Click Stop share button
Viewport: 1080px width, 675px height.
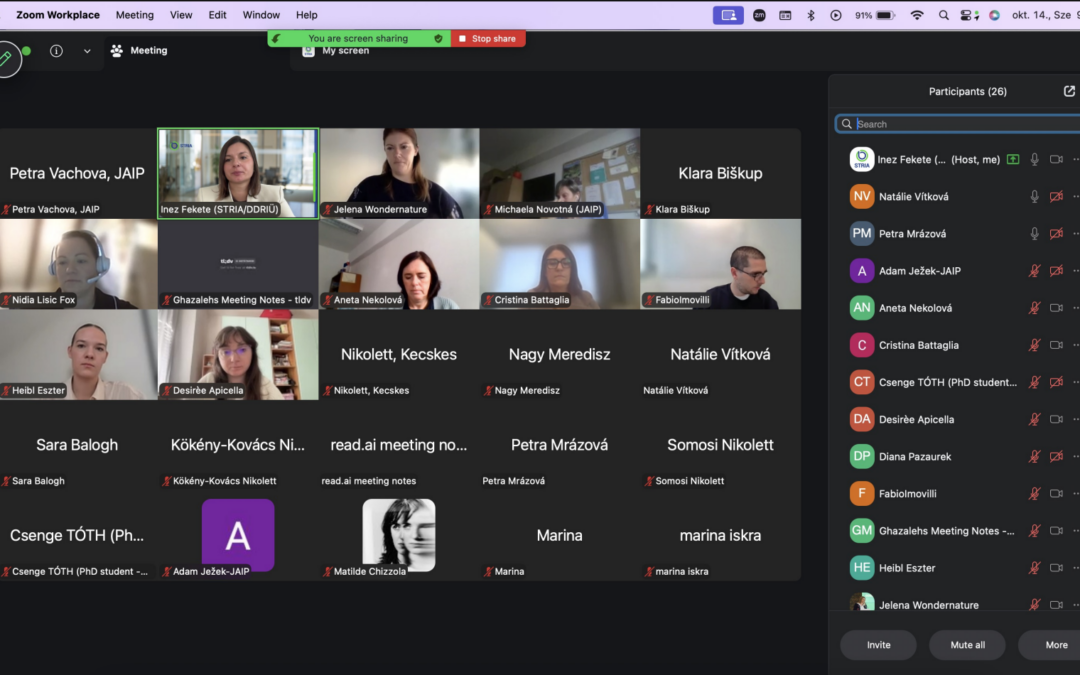coord(488,39)
